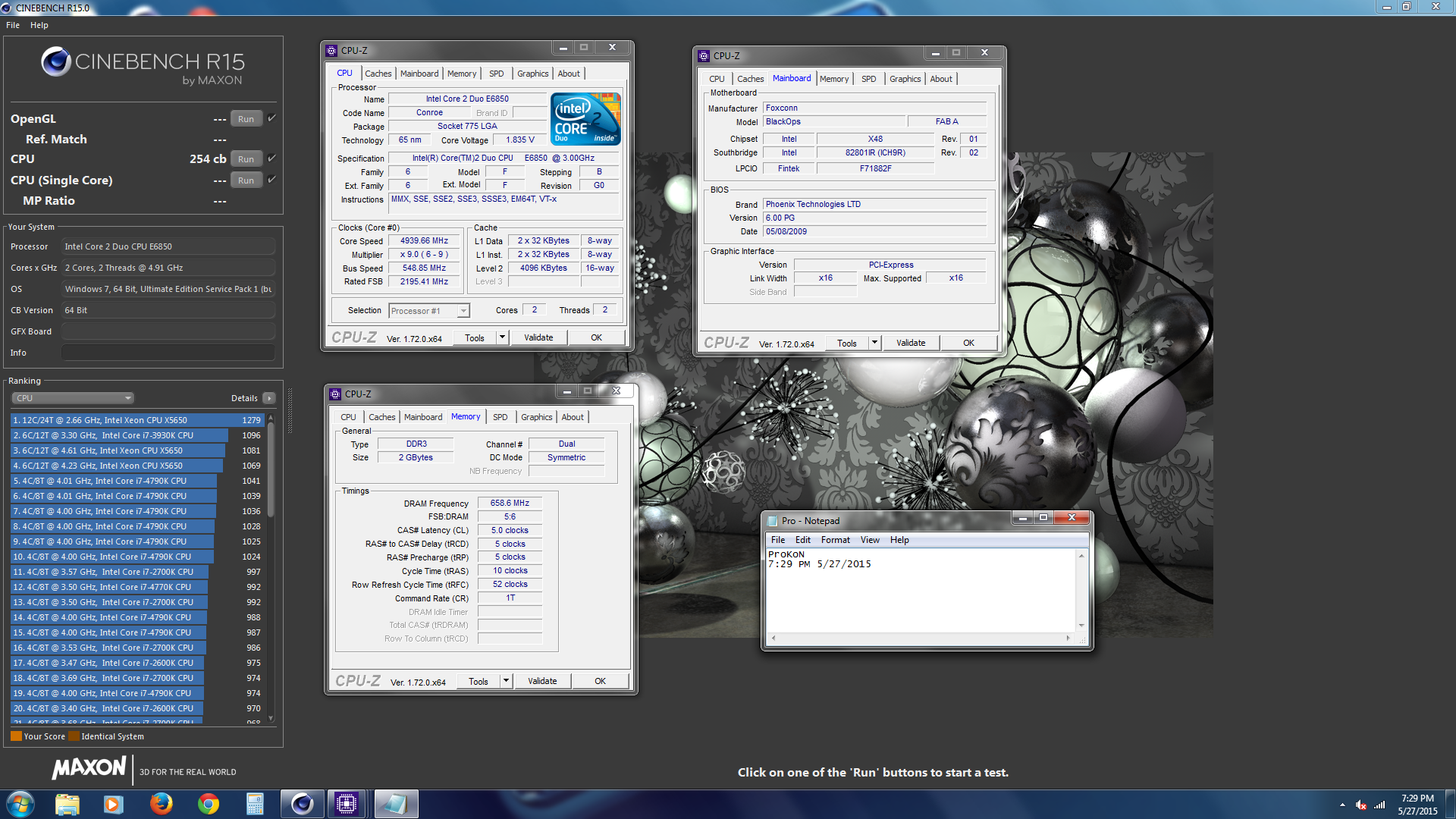Open Cinebench File menu
1456x819 pixels.
pos(13,25)
